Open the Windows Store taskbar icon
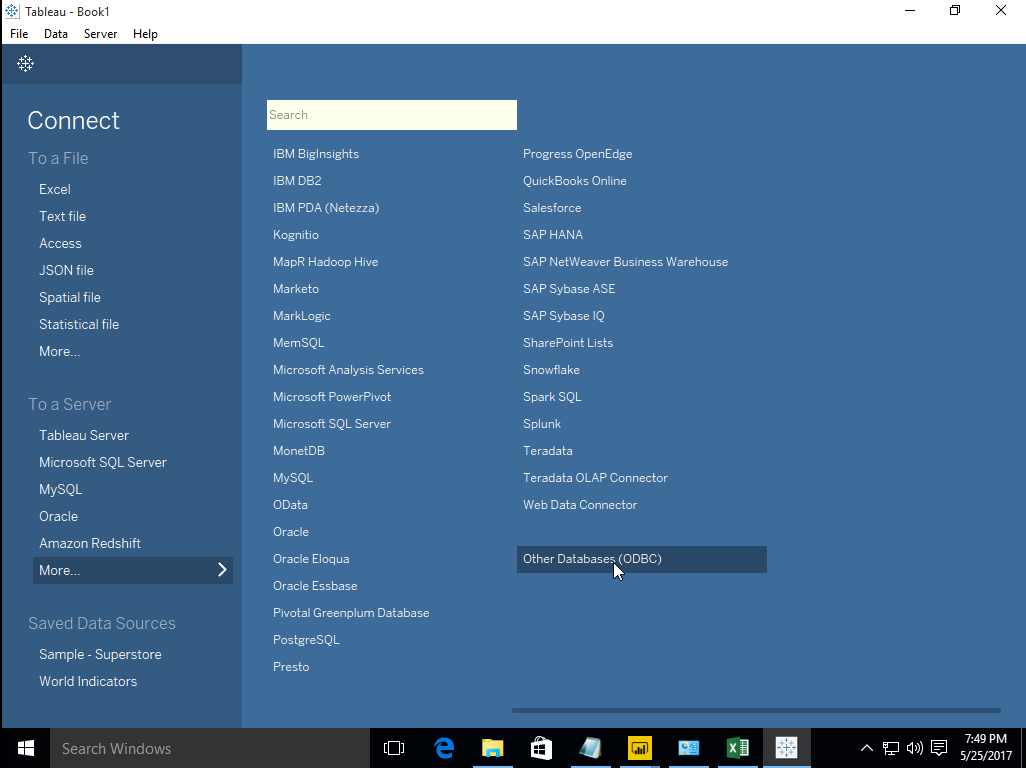This screenshot has height=768, width=1026. pos(541,748)
